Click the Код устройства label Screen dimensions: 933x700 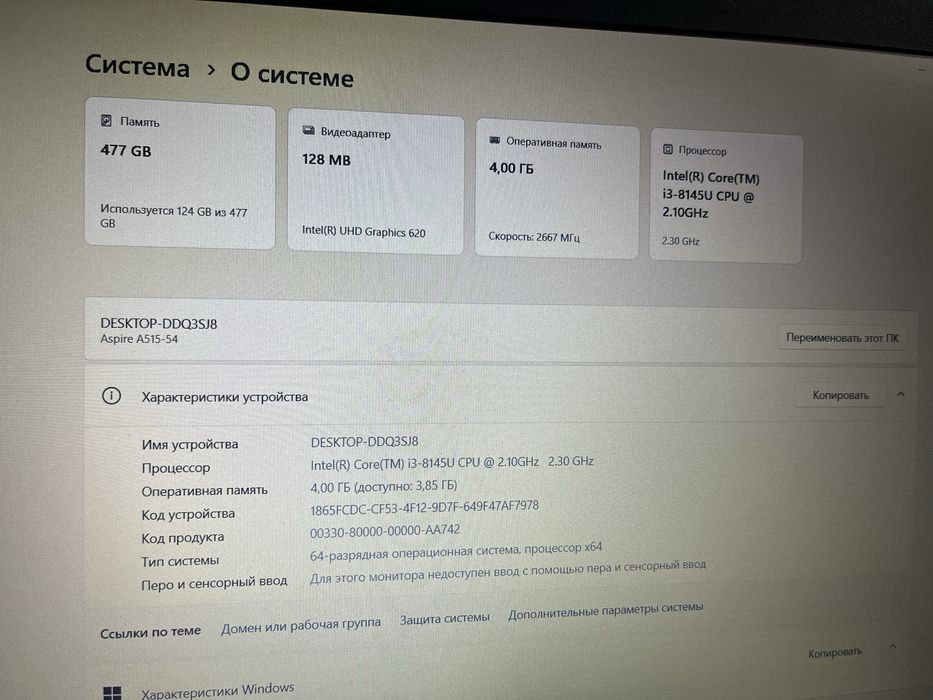188,514
